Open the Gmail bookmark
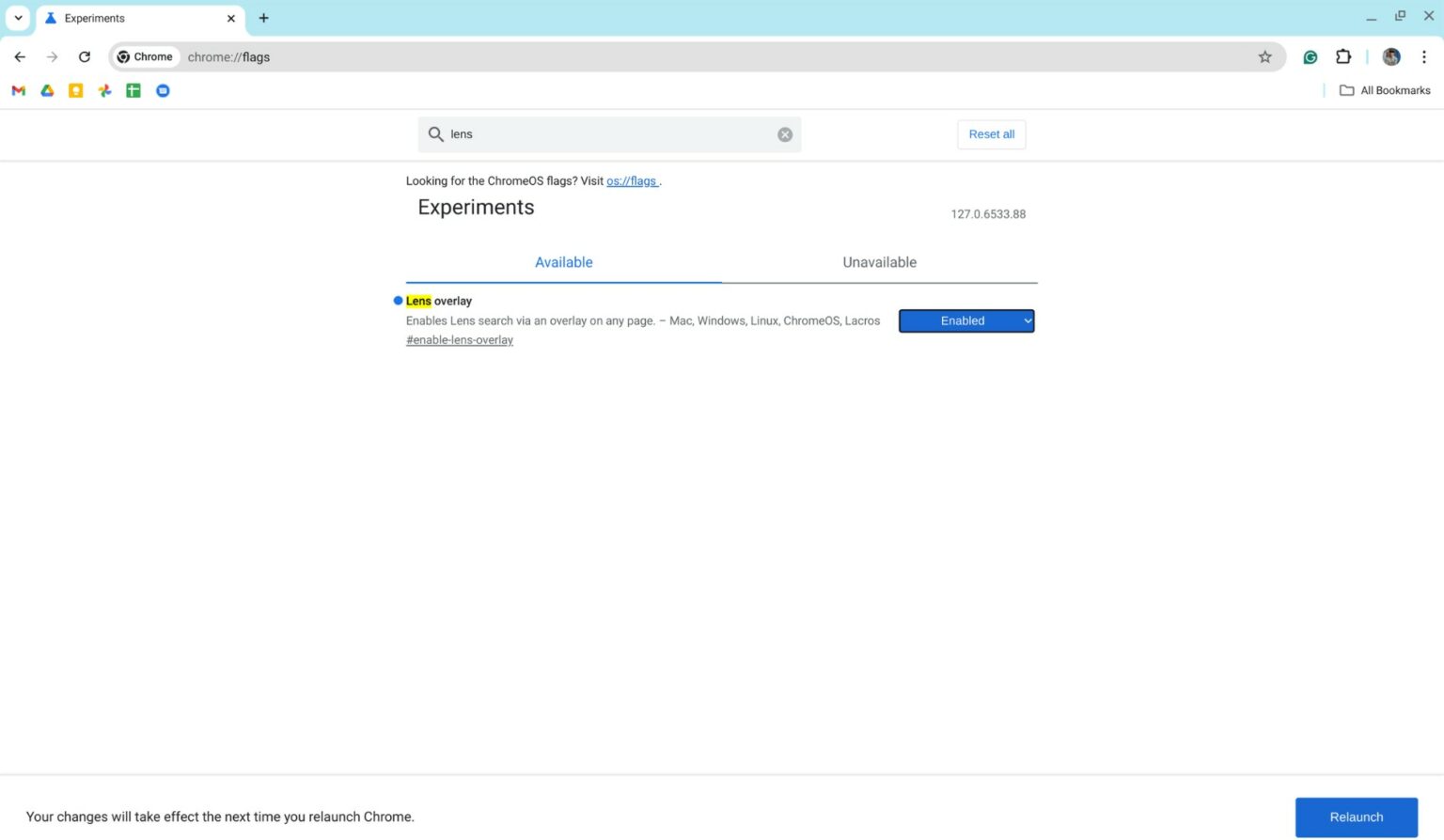1444x840 pixels. (18, 91)
